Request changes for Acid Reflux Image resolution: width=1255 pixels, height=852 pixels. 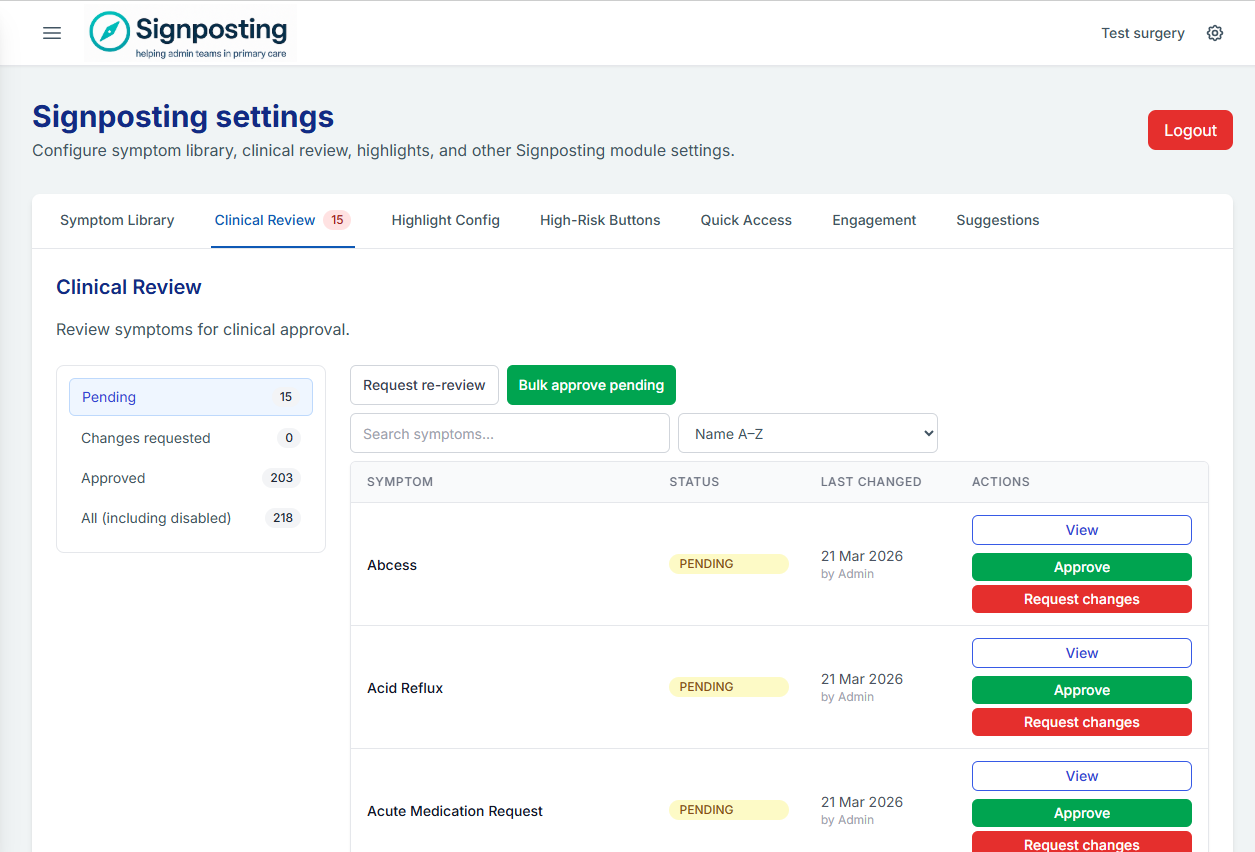(x=1081, y=722)
